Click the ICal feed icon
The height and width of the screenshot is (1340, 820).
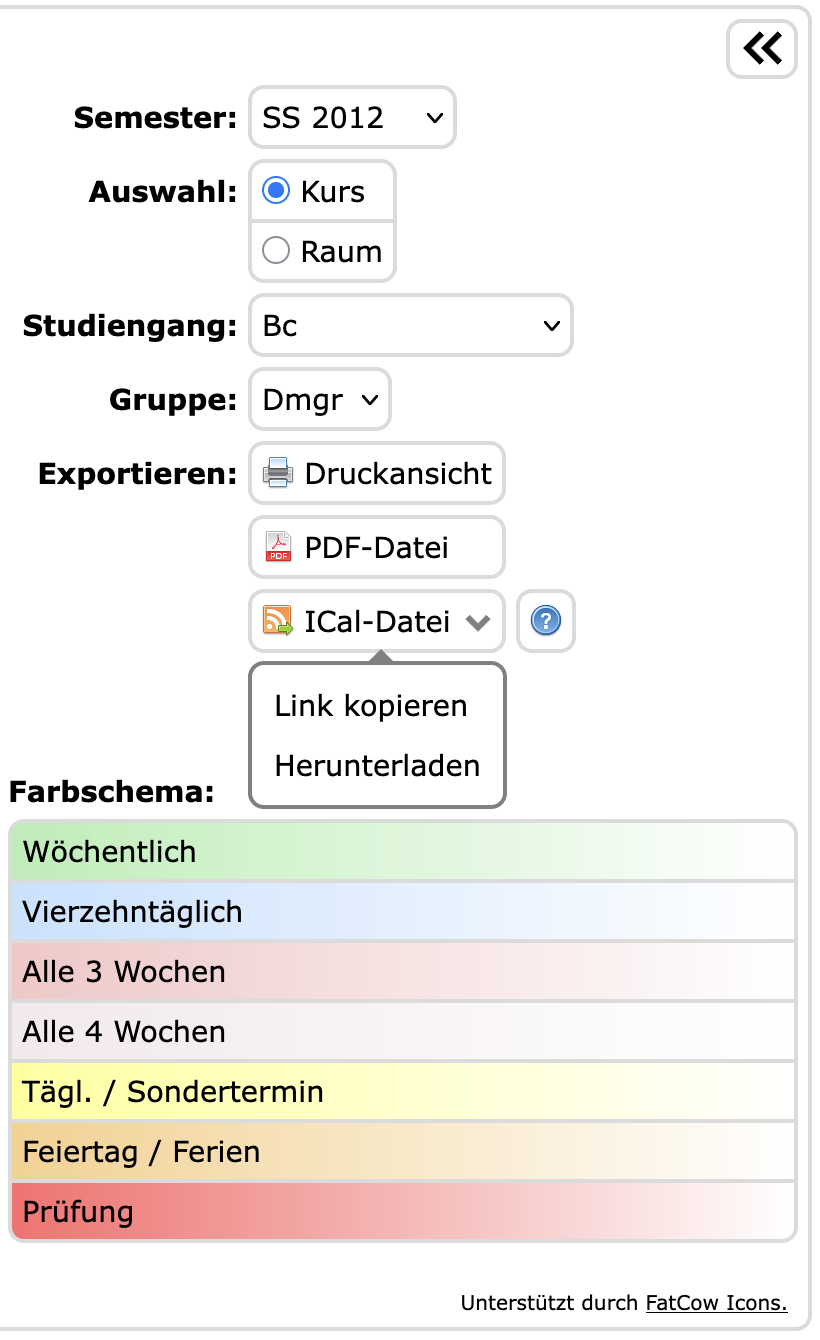(277, 621)
